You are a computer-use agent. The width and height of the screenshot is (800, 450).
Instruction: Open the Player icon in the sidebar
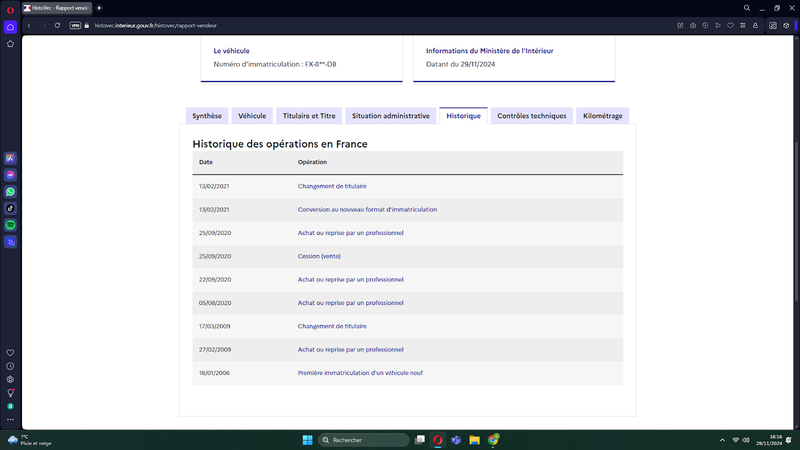(x=10, y=242)
